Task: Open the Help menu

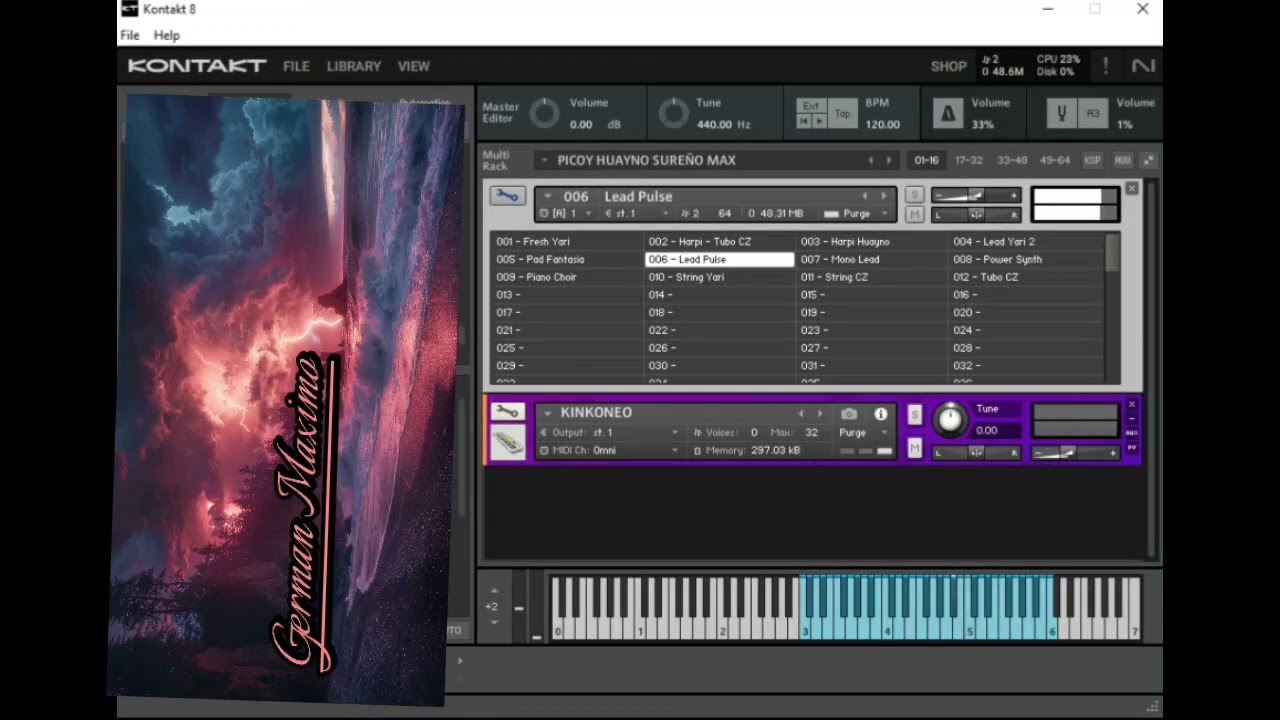Action: click(167, 35)
